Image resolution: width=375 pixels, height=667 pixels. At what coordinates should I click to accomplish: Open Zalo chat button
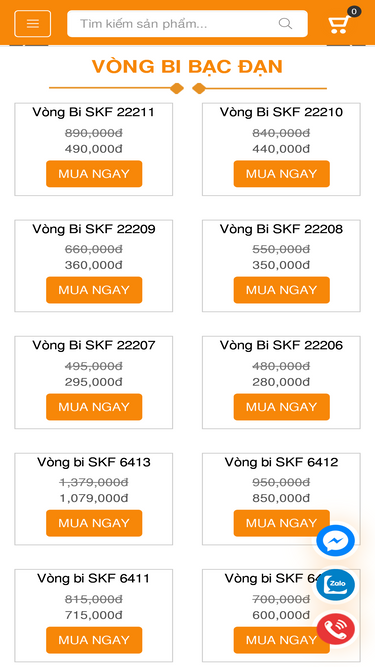[335, 585]
